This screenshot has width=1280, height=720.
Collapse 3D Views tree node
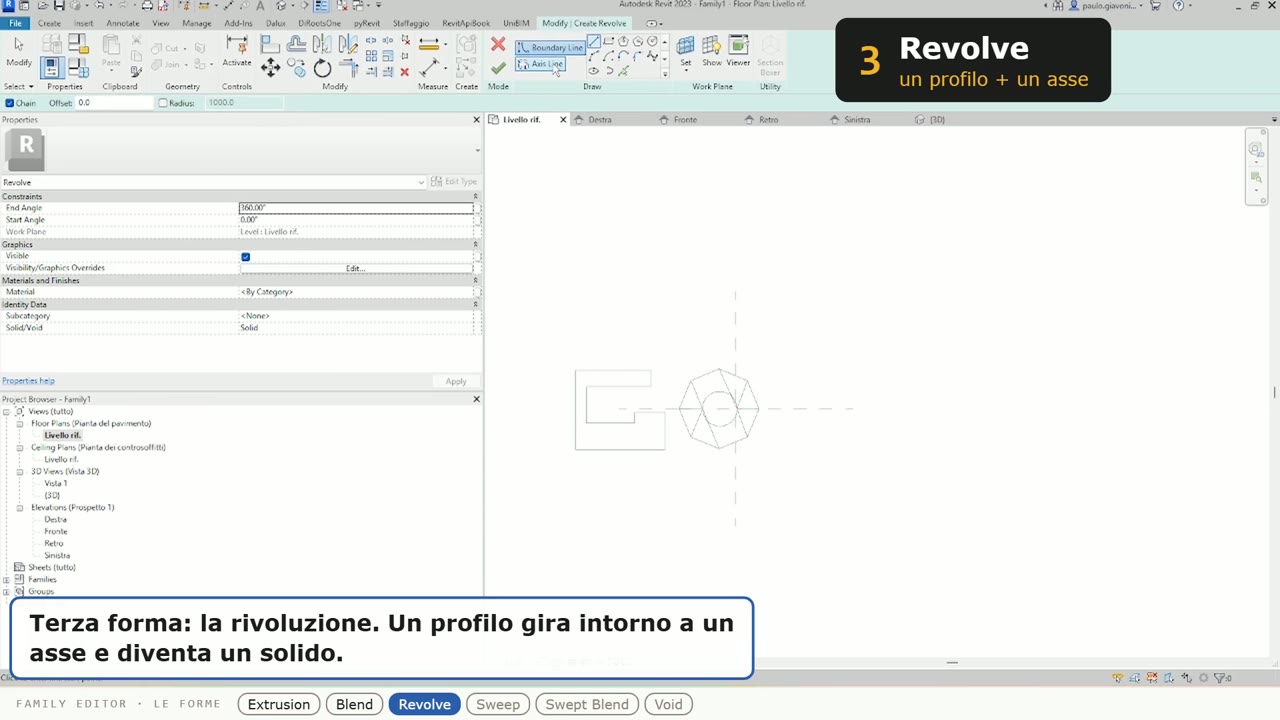[x=19, y=471]
